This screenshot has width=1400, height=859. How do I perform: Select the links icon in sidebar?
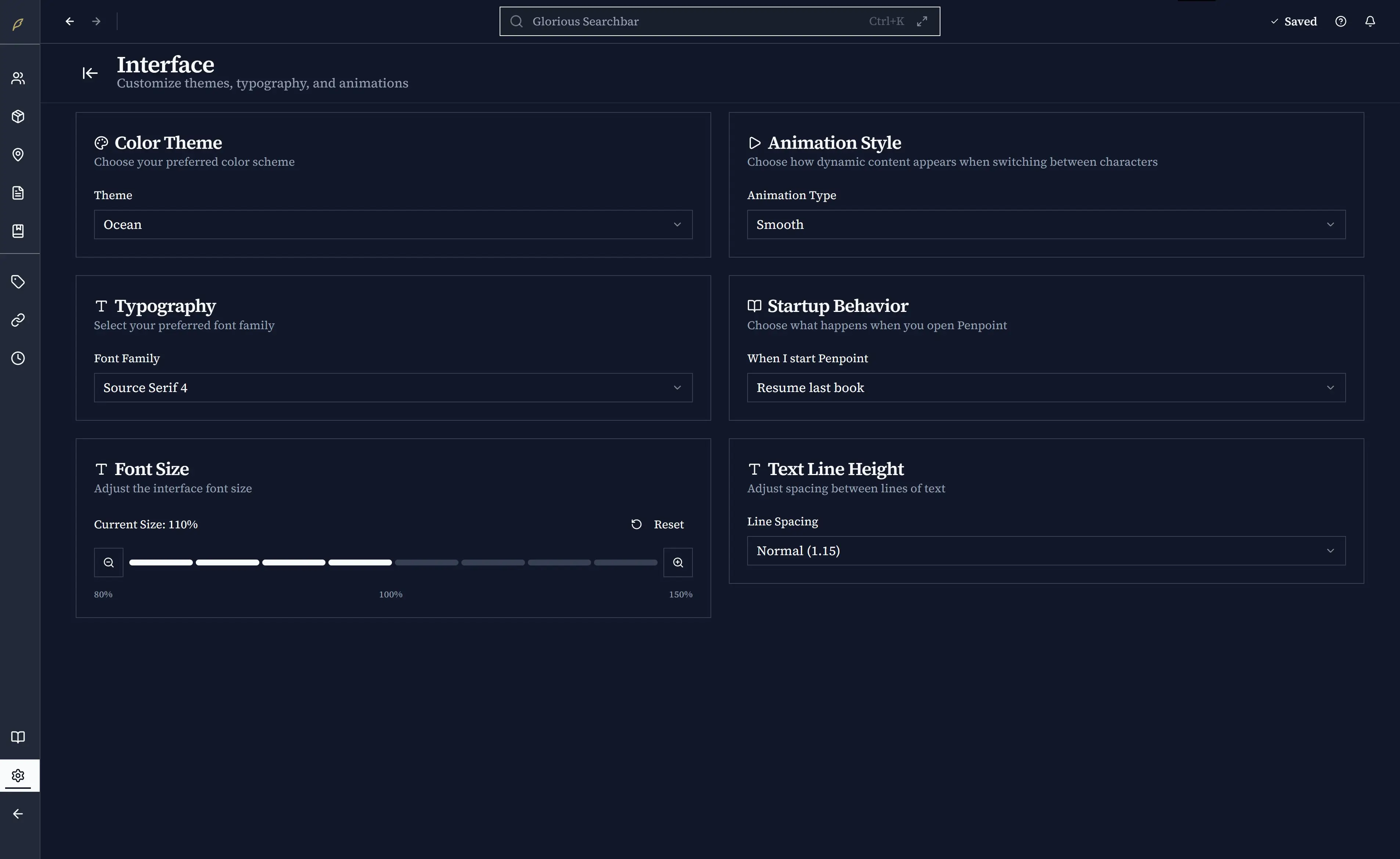click(x=18, y=319)
